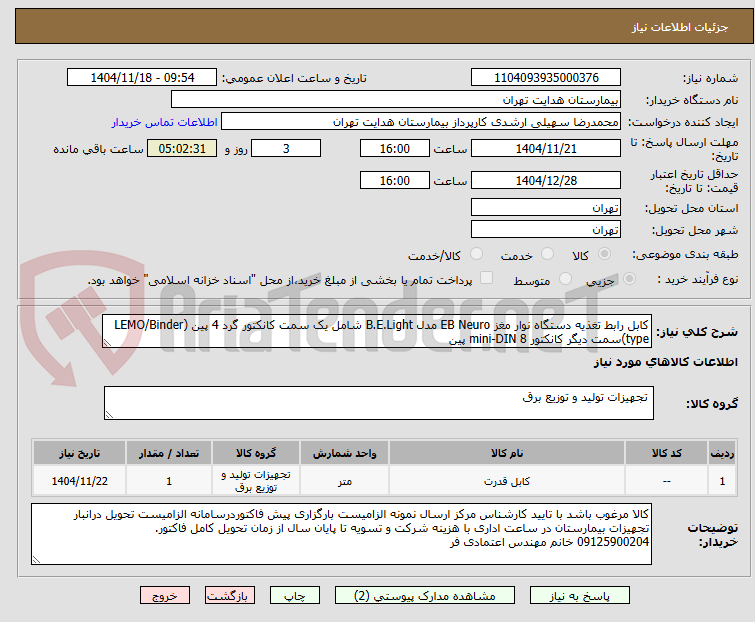This screenshot has height=622, width=755.
Task: Click the resize handle of گروه کالا textbox
Action: [109, 415]
